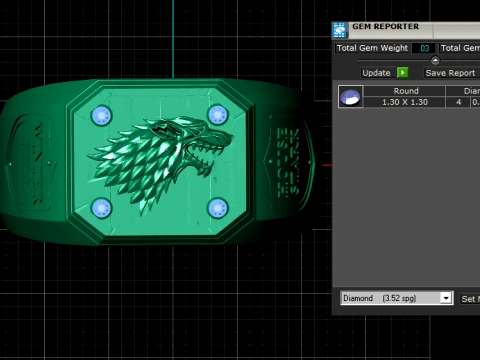Click the Update label
The width and height of the screenshot is (480, 360).
coord(376,73)
